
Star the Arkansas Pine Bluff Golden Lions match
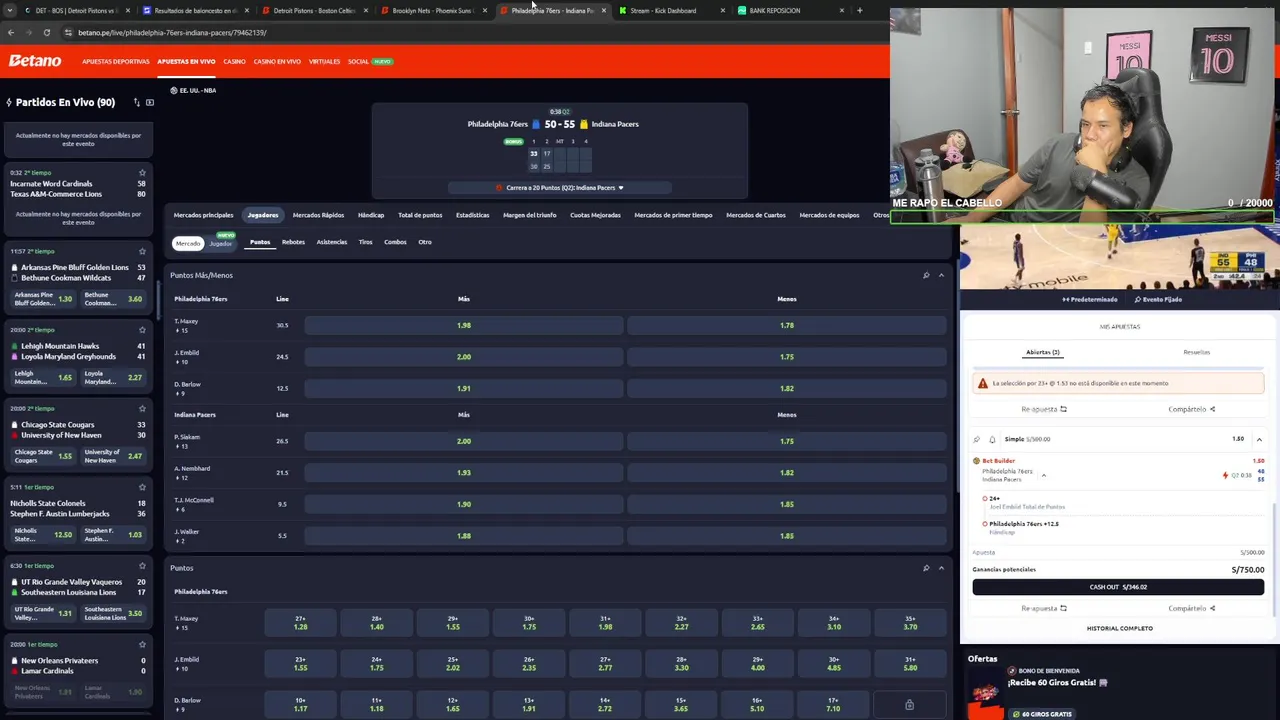pyautogui.click(x=142, y=251)
